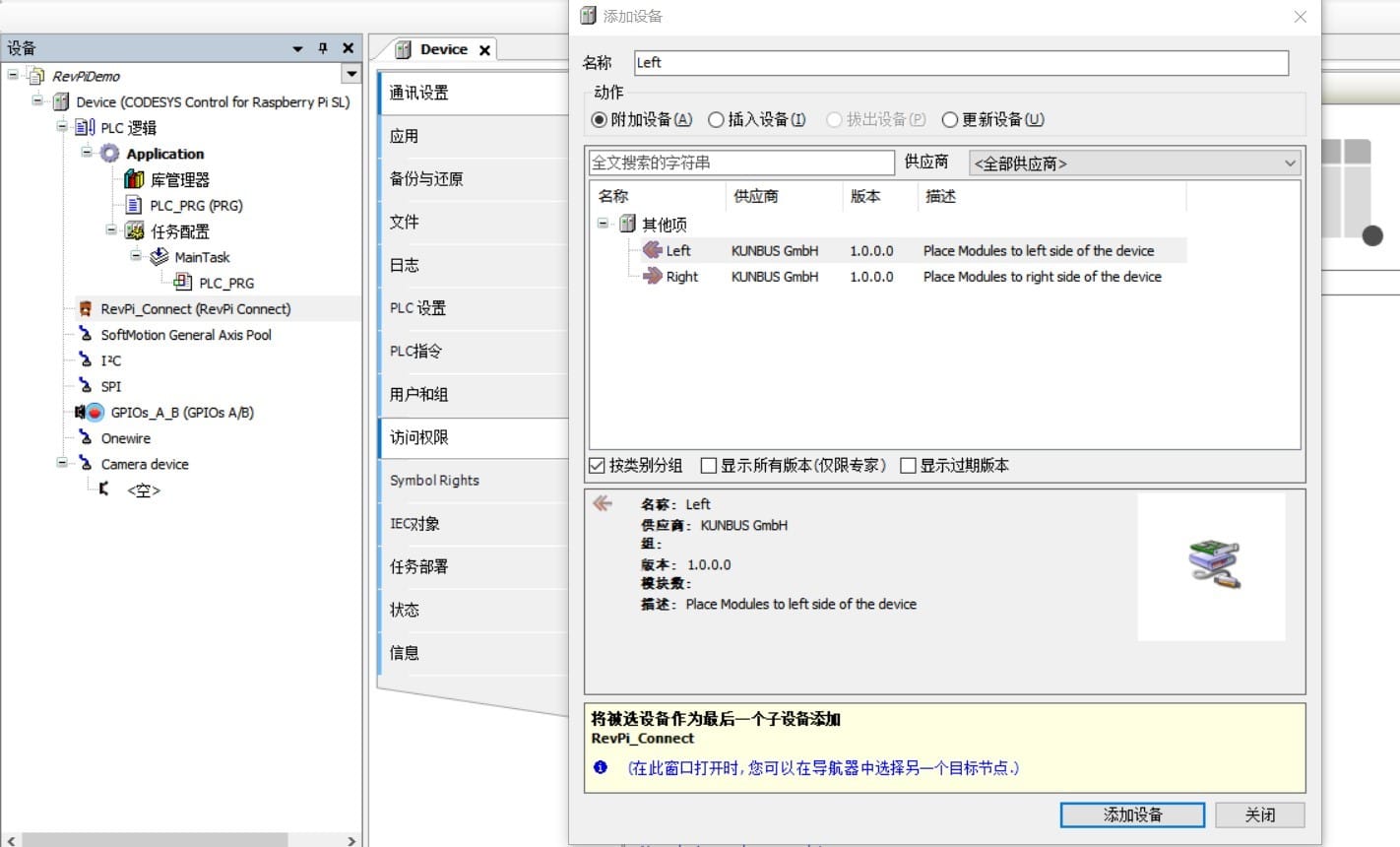Click the Library Manager icon in tree
Screen dimensions: 1400x847
click(x=134, y=179)
